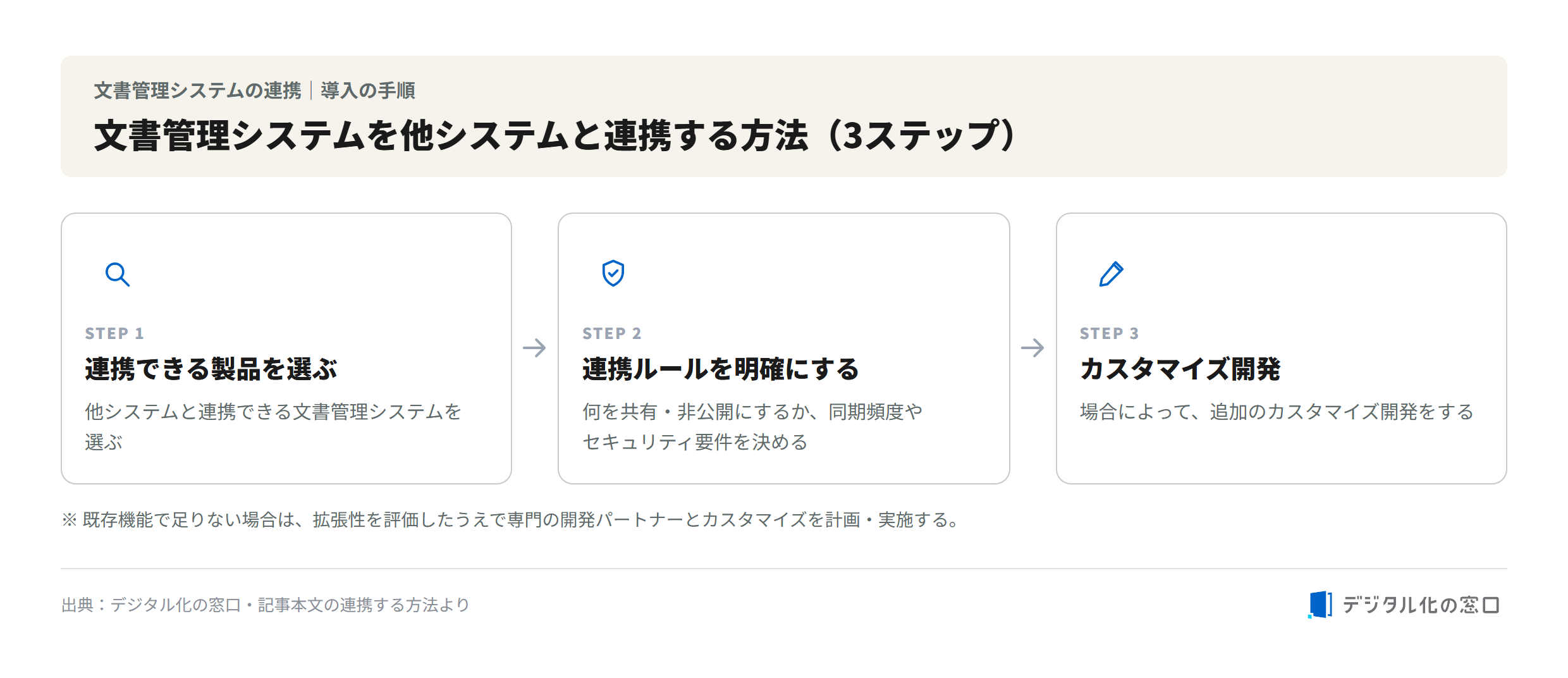The width and height of the screenshot is (1568, 678).
Task: Click the breadcrumb 導入の手順
Action: [368, 90]
